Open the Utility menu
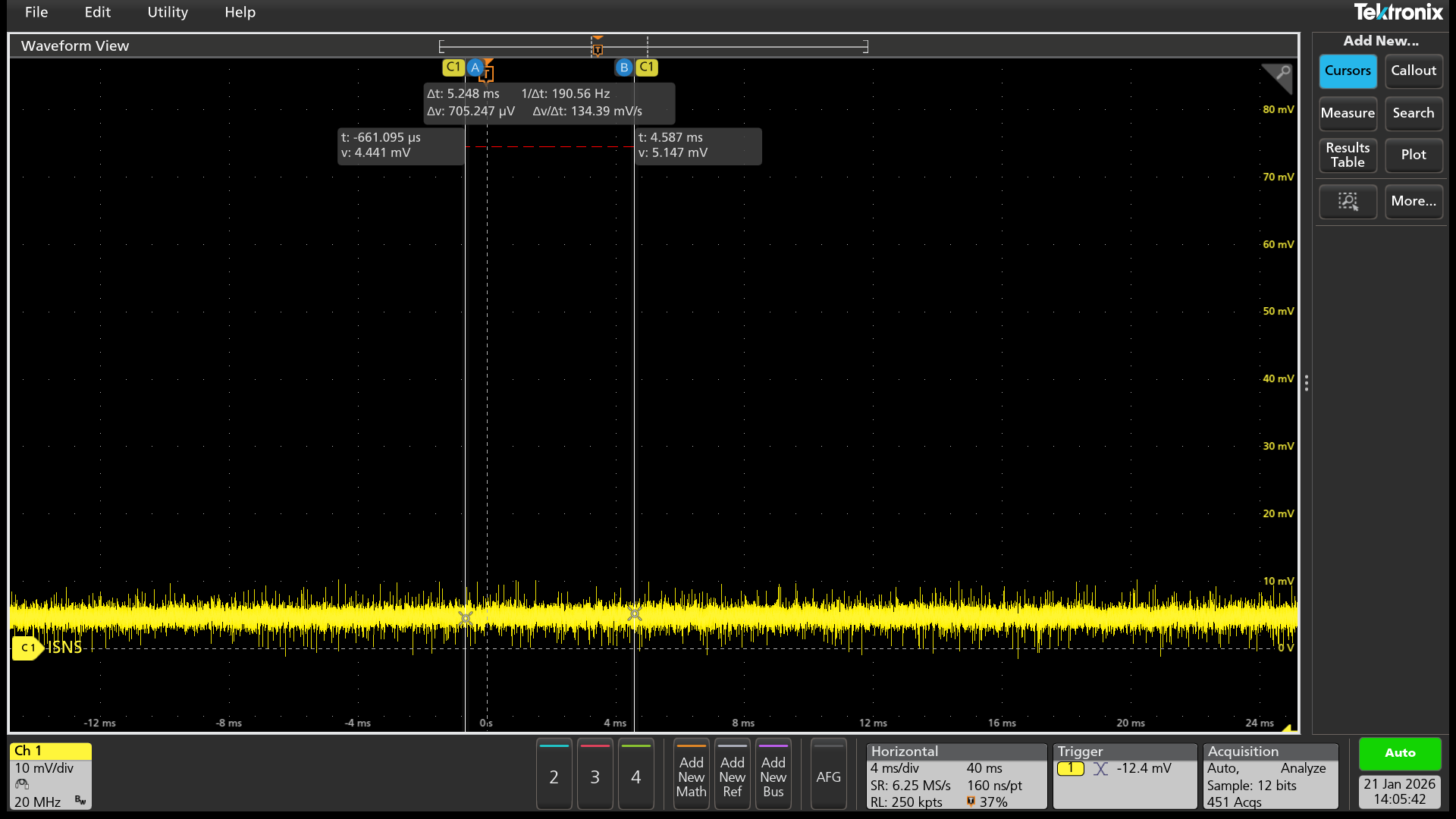 (x=168, y=12)
